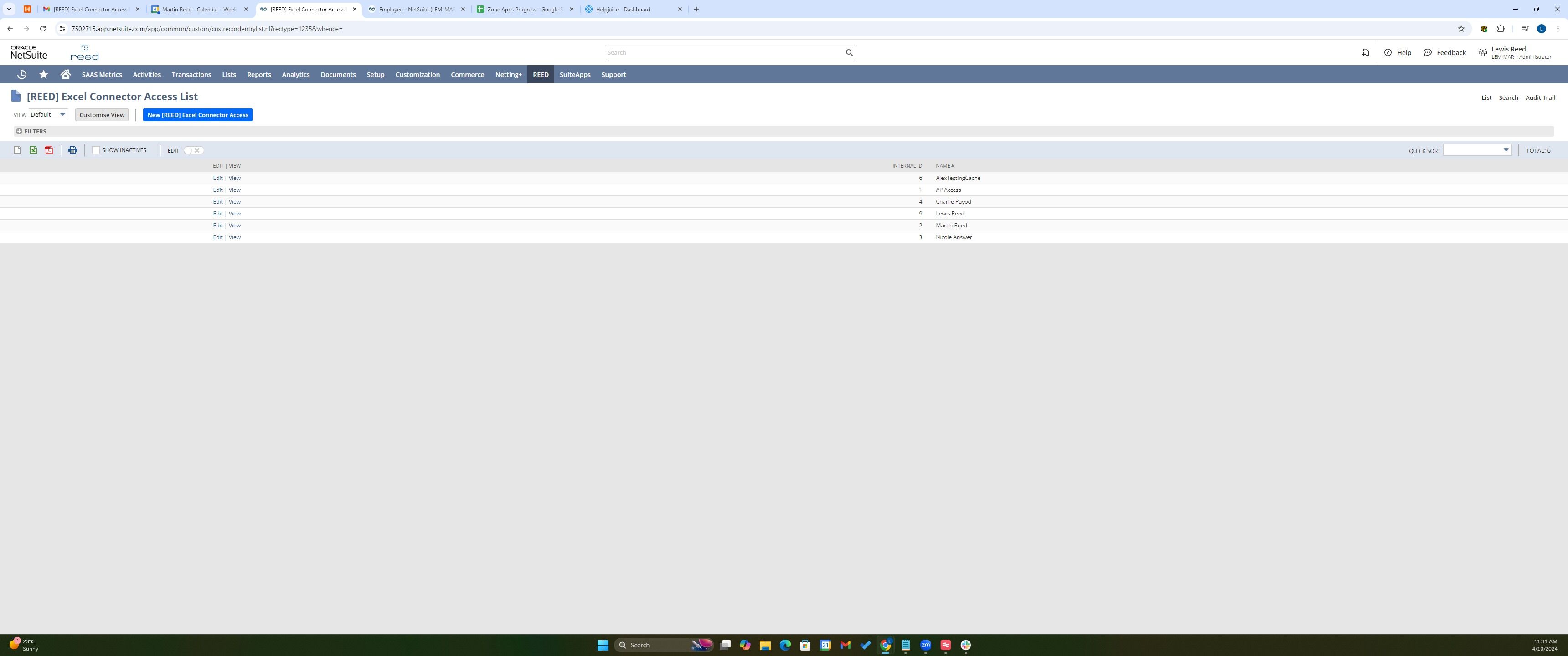Click the search magnifier icon

click(x=849, y=52)
